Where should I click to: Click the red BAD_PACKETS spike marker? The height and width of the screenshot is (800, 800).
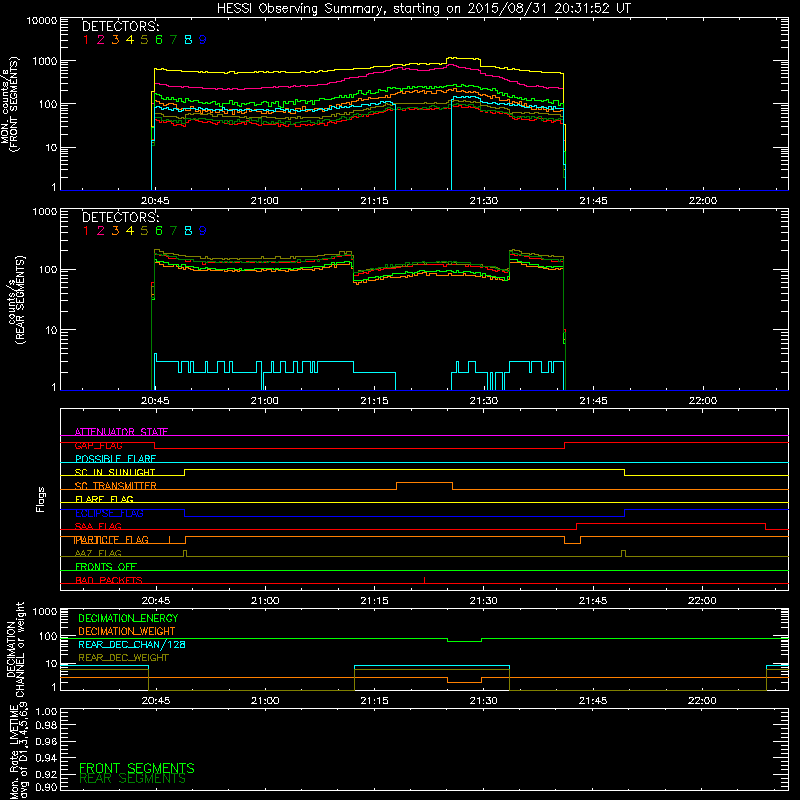(x=424, y=580)
